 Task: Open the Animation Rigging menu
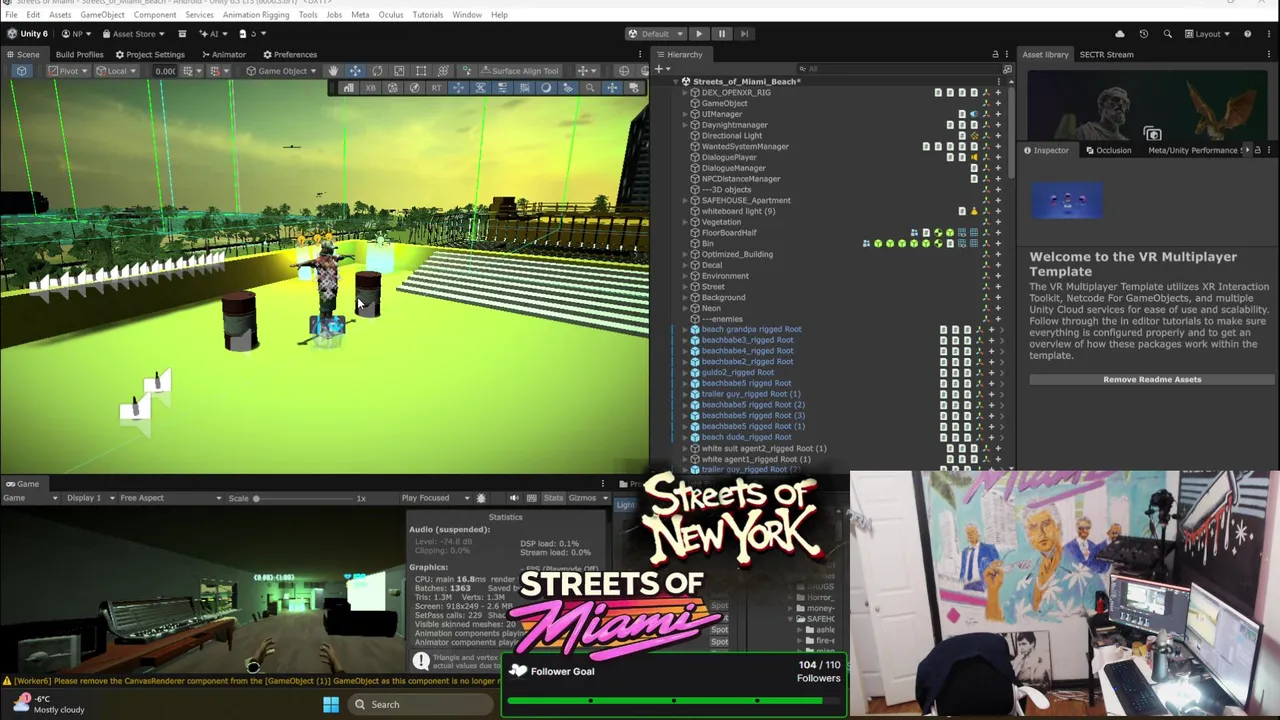(x=256, y=15)
